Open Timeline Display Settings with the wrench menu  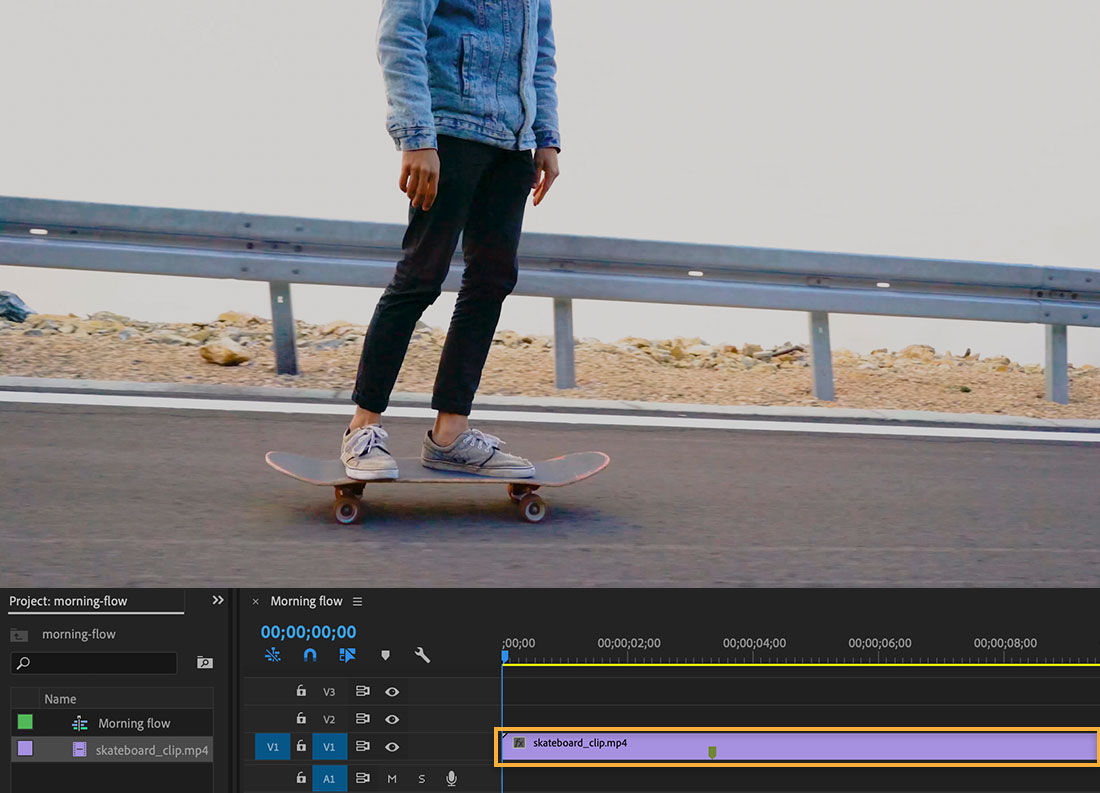click(422, 656)
